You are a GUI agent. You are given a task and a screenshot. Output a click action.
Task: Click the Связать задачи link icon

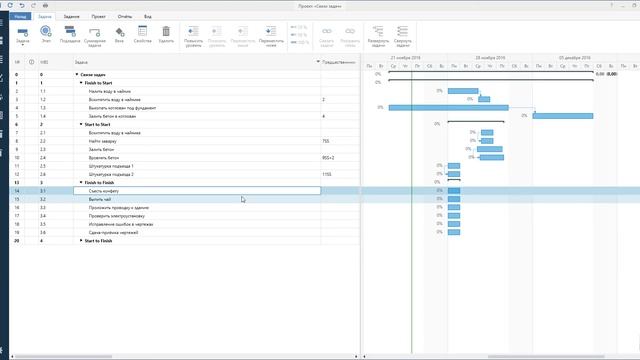coord(327,31)
